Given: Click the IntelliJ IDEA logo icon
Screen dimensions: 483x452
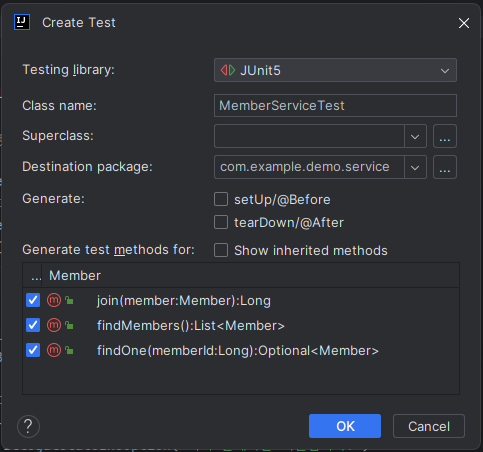Looking at the screenshot, I should pos(22,22).
